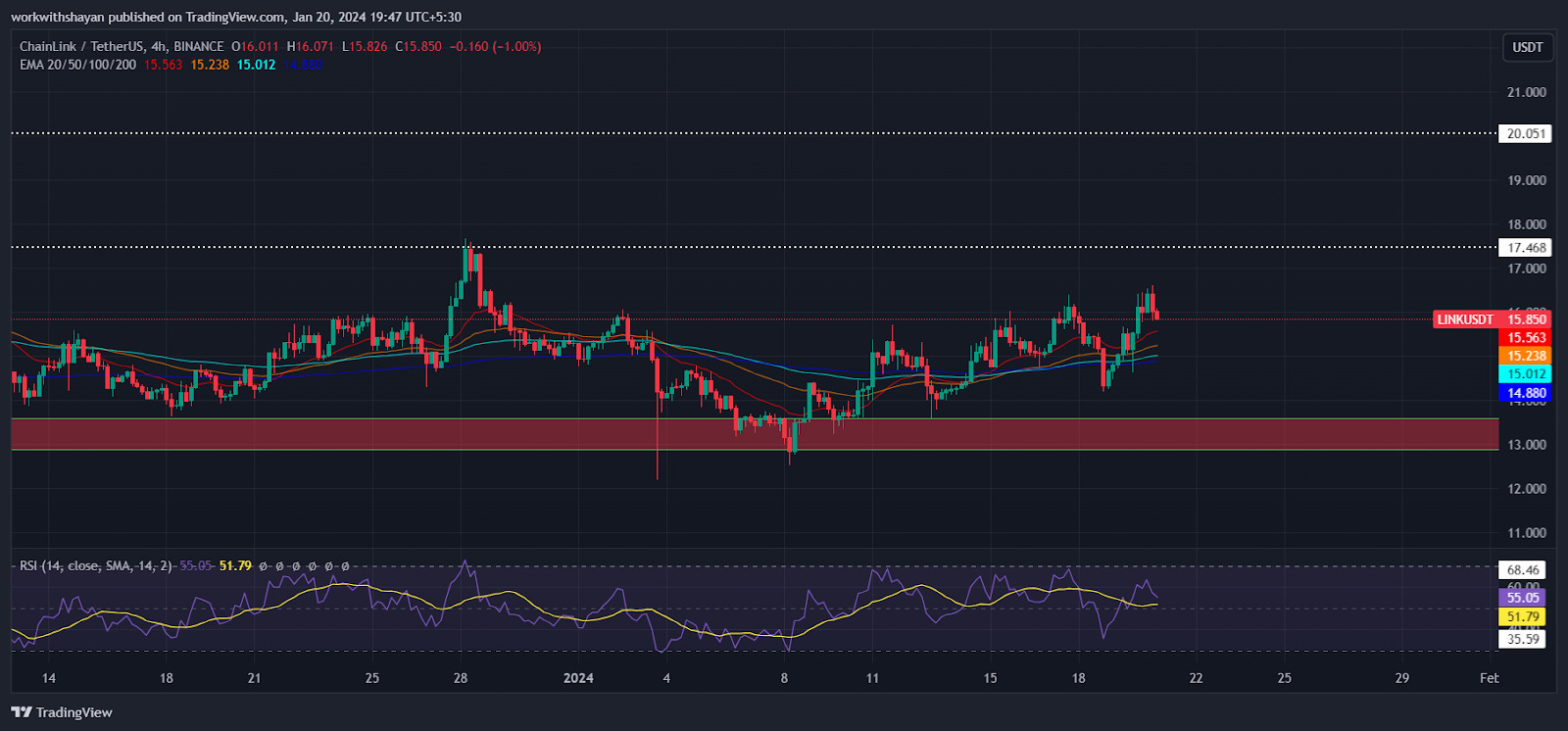Click the 68.46 RSI upper band label
Screen dimensions: 1568x731
click(1523, 570)
